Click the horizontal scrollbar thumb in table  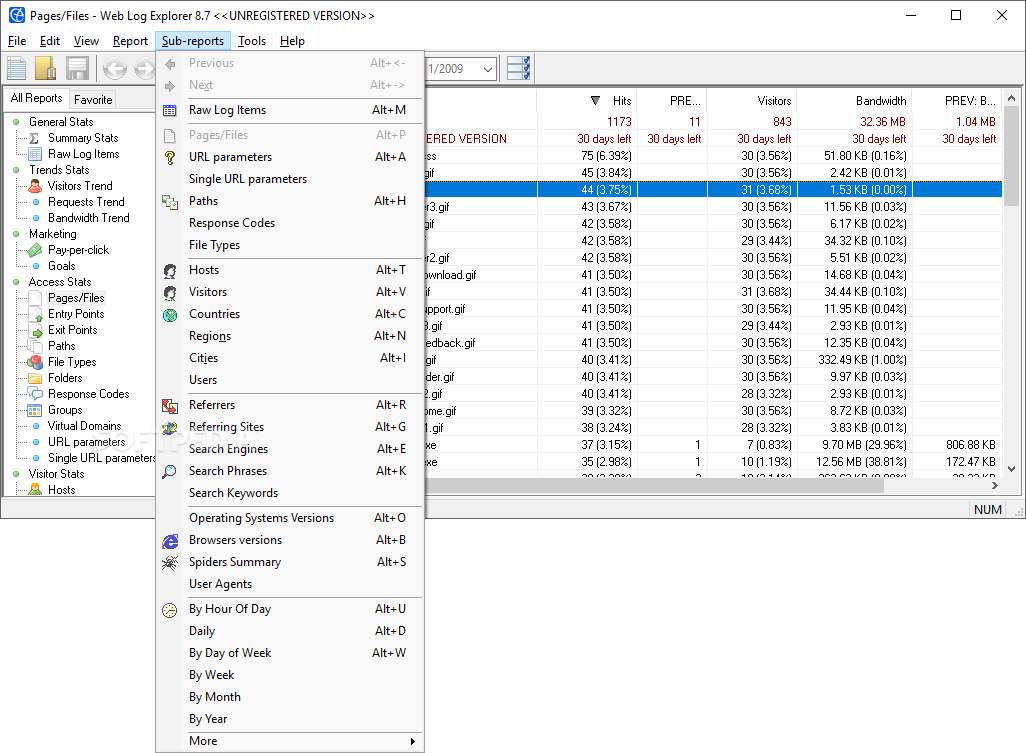coord(654,485)
